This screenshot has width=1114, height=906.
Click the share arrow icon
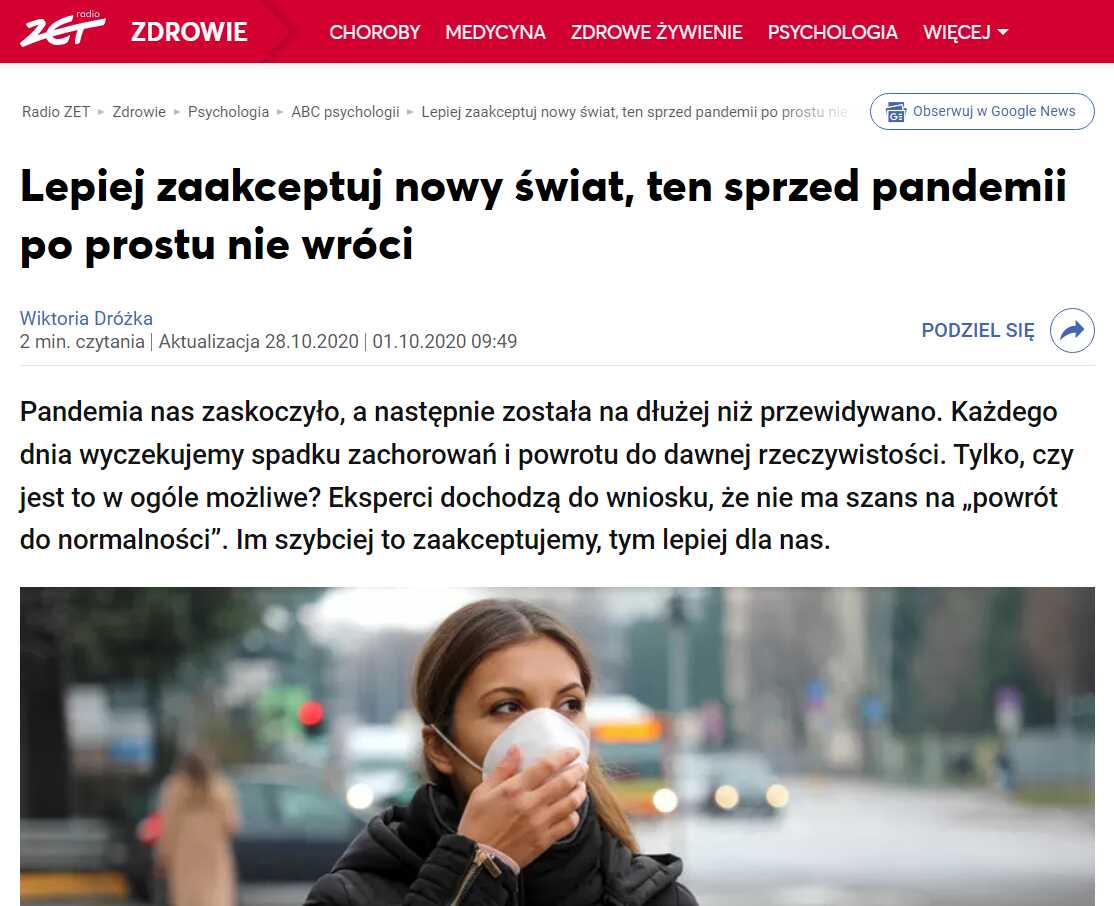tap(1072, 330)
